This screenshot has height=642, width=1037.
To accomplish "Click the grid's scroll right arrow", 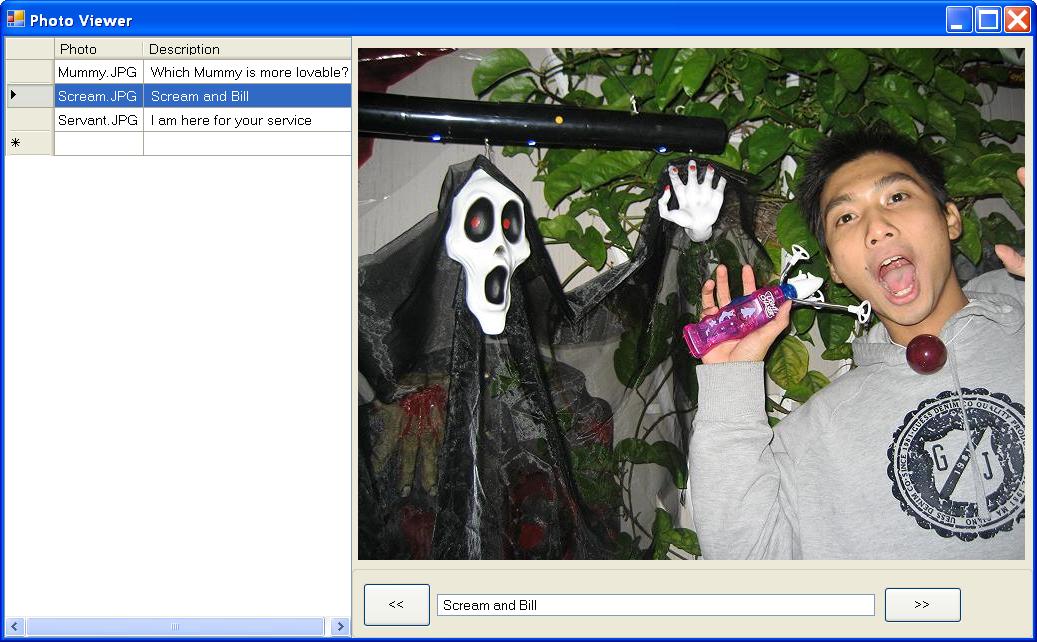I will (340, 627).
